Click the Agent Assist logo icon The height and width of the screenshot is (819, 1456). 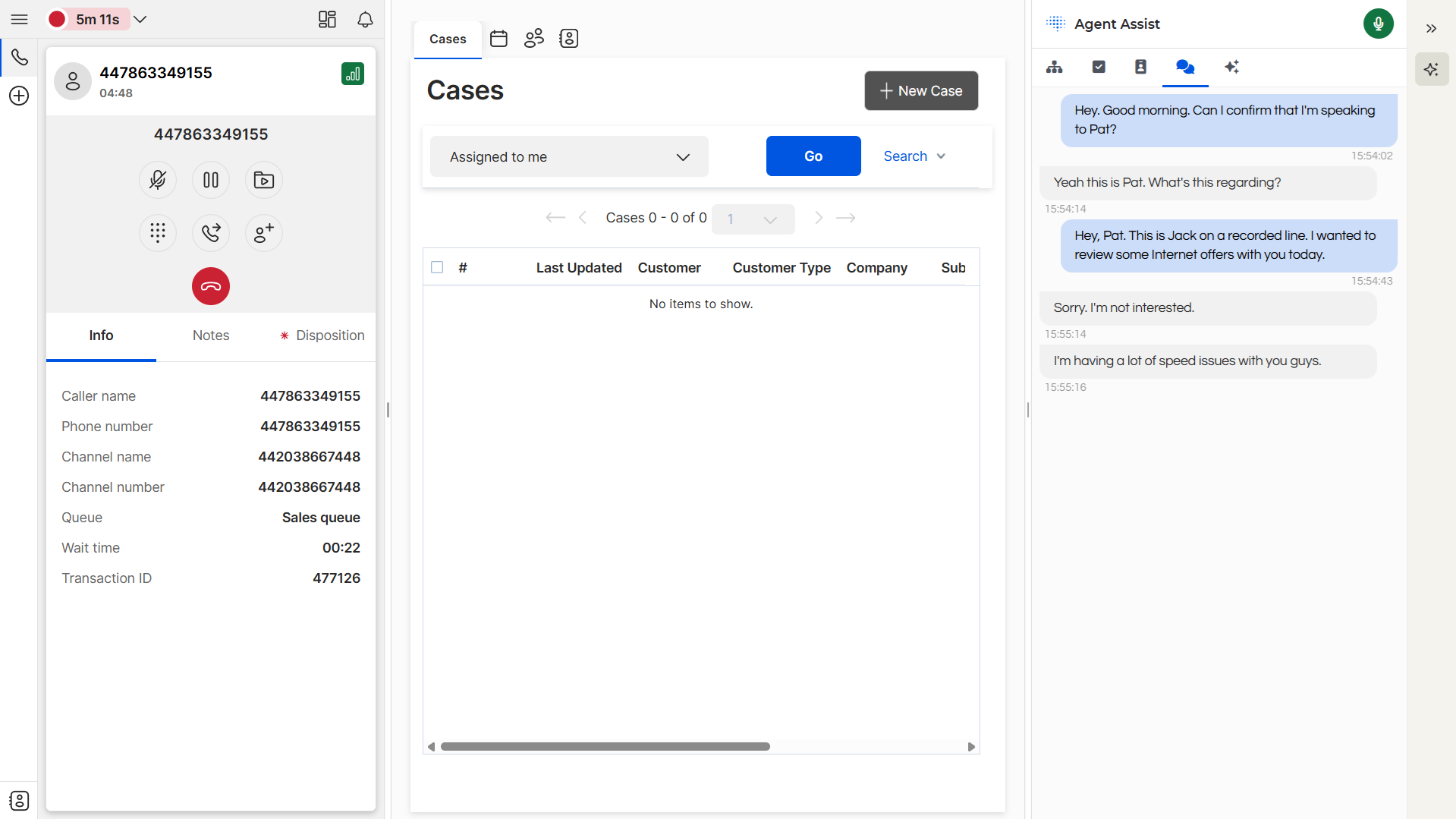[x=1055, y=24]
